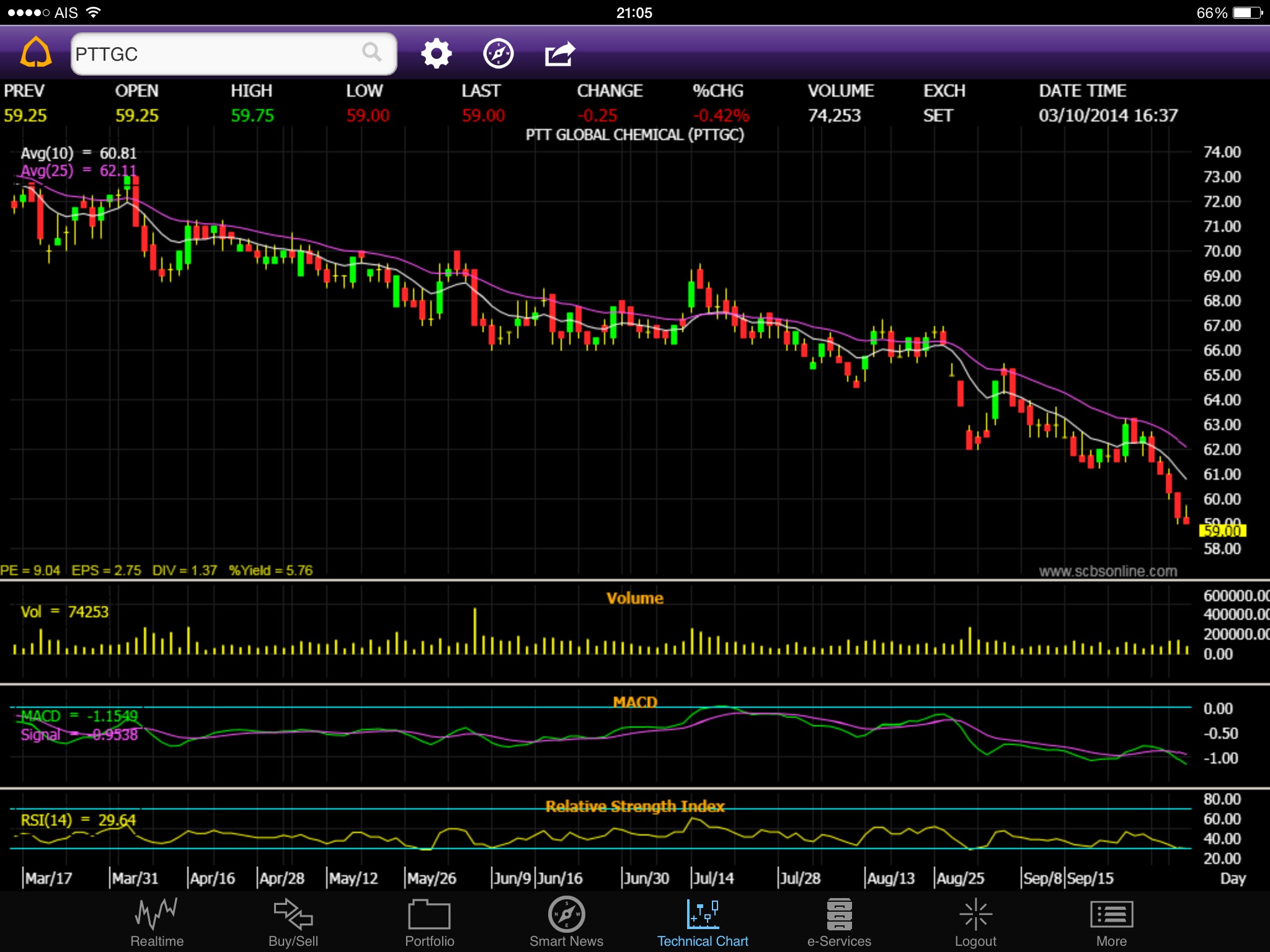The width and height of the screenshot is (1270, 952).
Task: Tap the VOLUME value 74,253
Action: [834, 116]
